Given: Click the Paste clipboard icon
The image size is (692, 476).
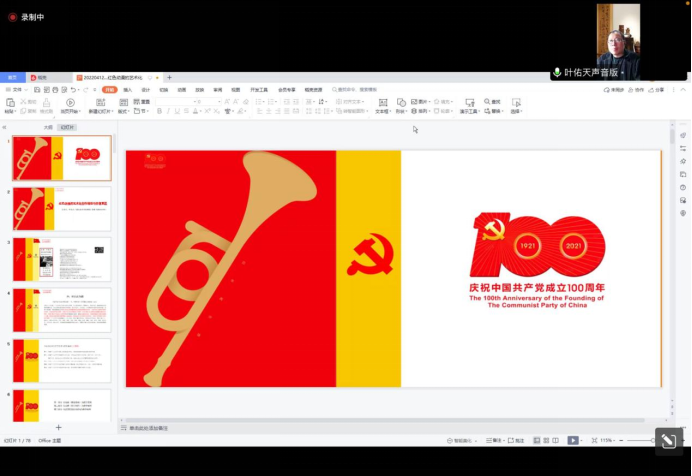Looking at the screenshot, I should [x=10, y=102].
